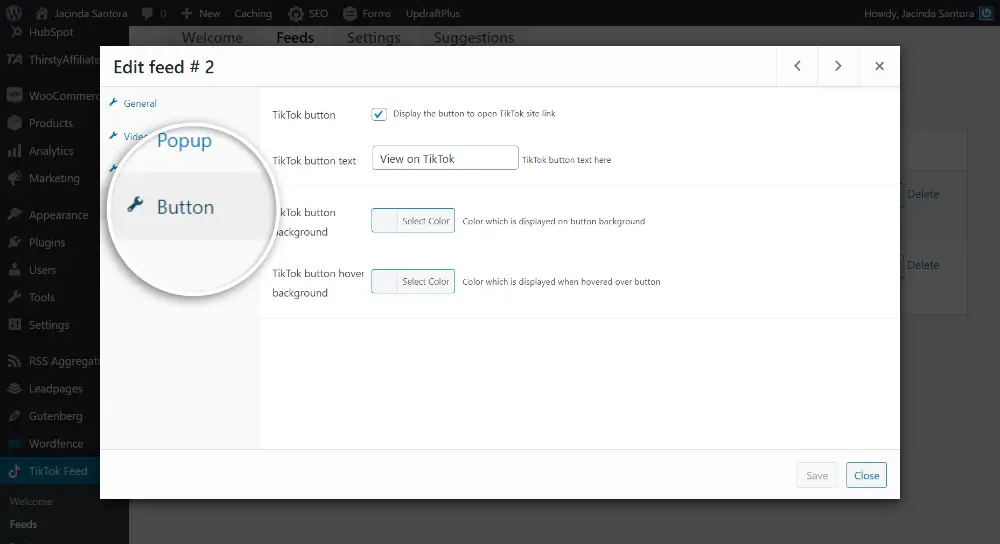Select the Button section in sidebar

(185, 207)
